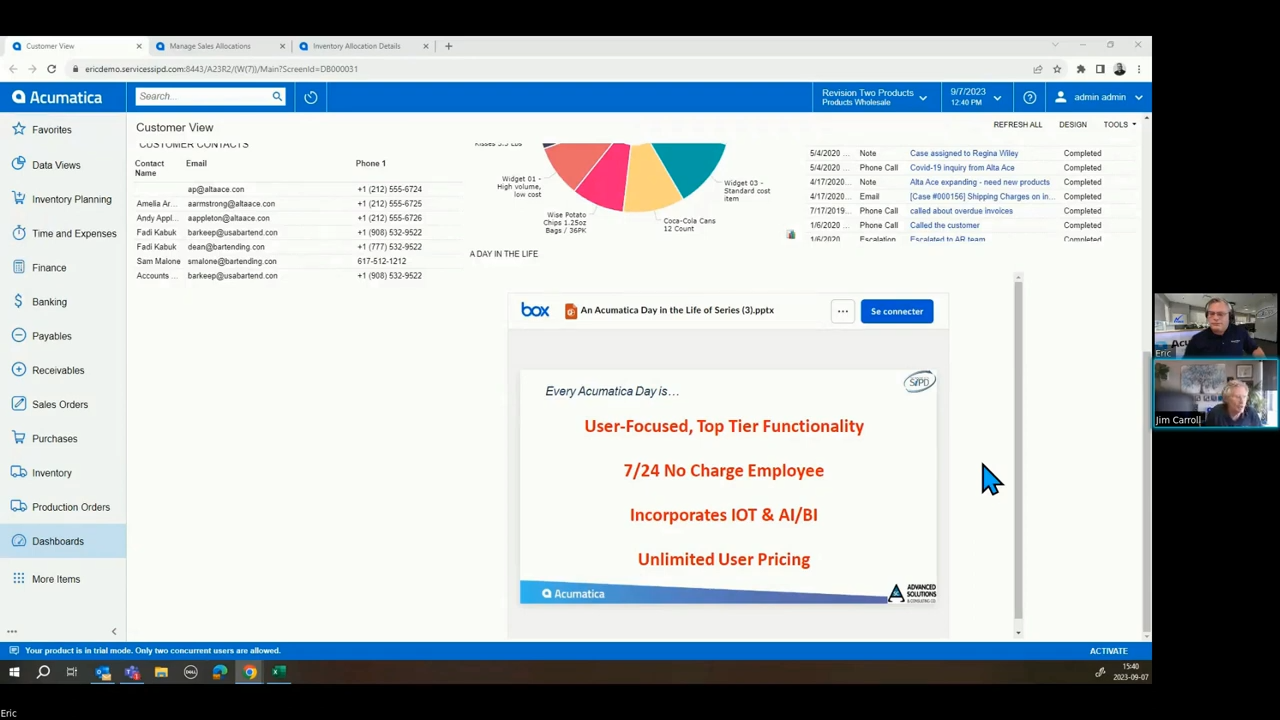Click the browser address bar URL
The height and width of the screenshot is (720, 1280).
point(221,69)
